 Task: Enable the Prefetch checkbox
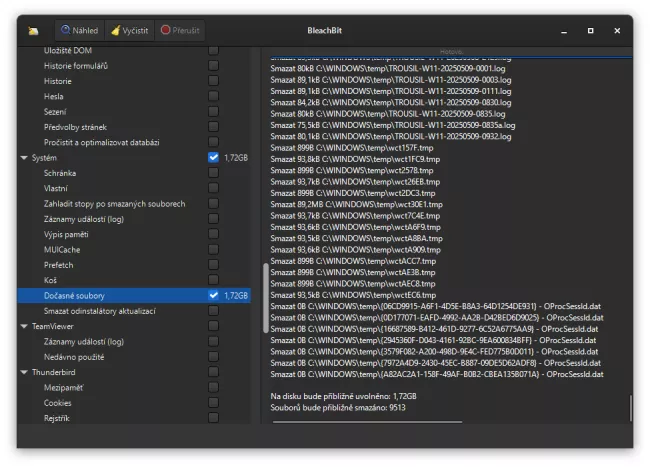point(213,265)
